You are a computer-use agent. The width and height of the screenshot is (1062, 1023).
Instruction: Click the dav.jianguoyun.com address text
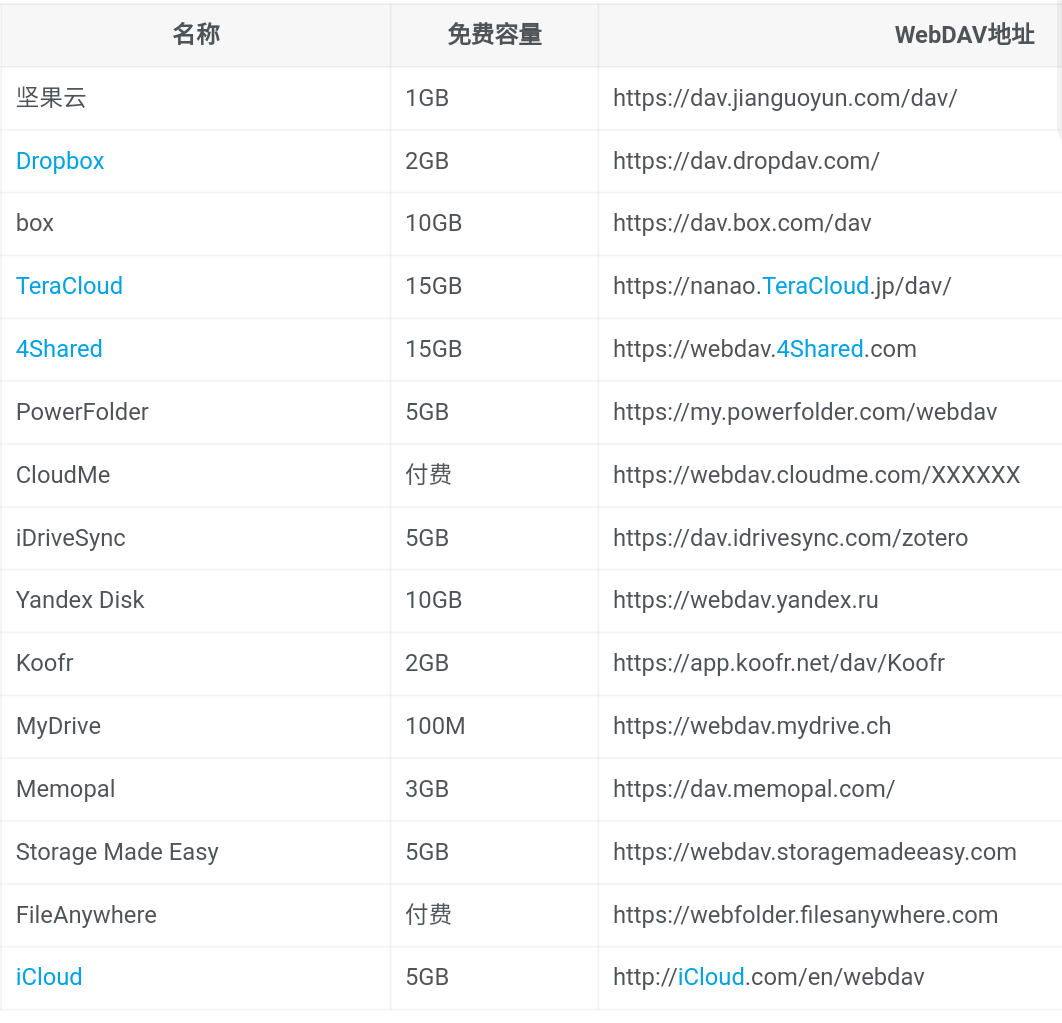(785, 98)
